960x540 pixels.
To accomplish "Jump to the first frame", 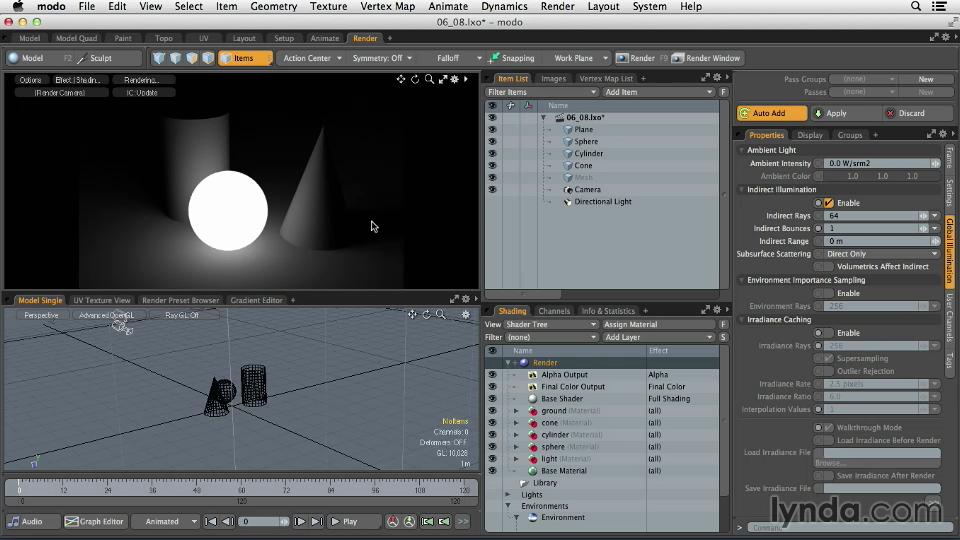I will click(x=211, y=521).
